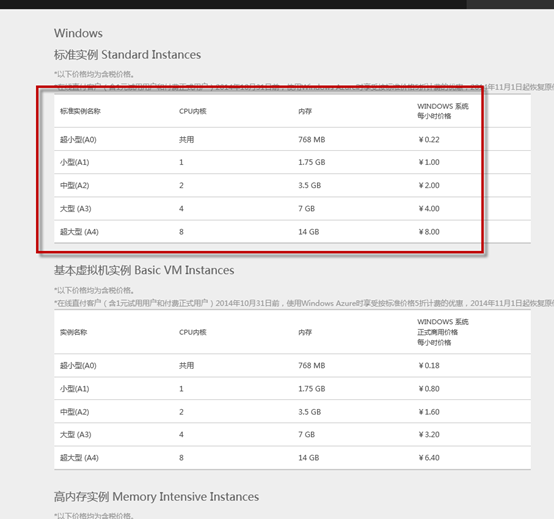The height and width of the screenshot is (519, 554).
Task: Select the 基本虚拟机实例 Basic VM Instances heading
Action: coord(144,270)
